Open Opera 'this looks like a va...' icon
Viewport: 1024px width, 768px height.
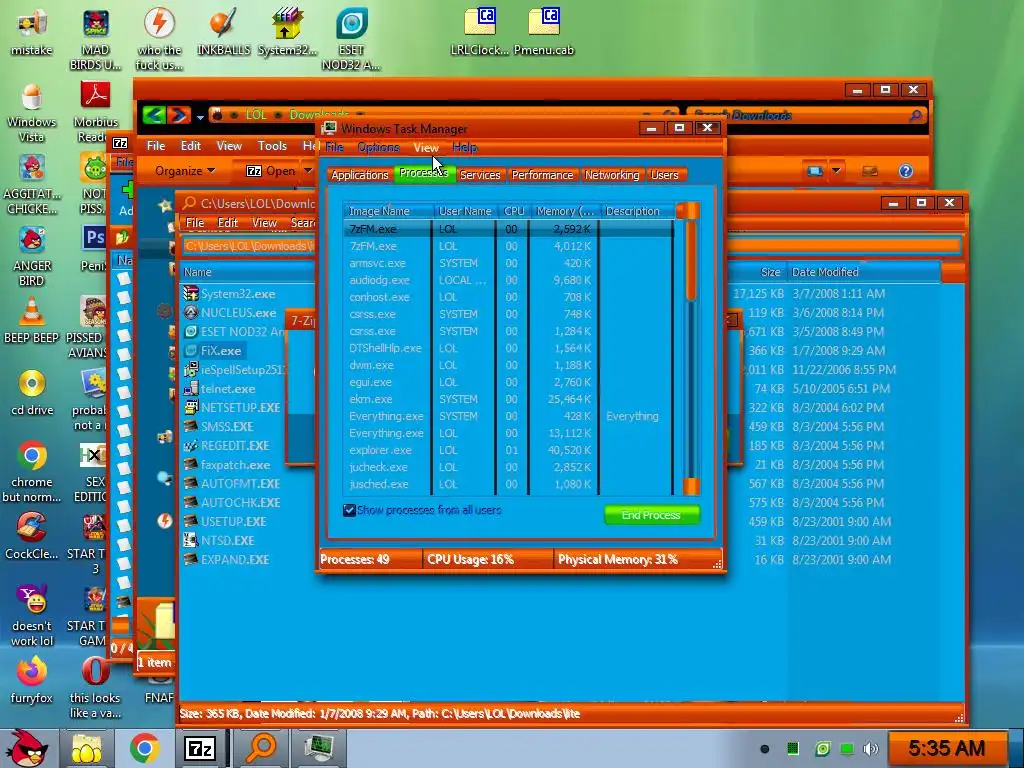(x=95, y=687)
